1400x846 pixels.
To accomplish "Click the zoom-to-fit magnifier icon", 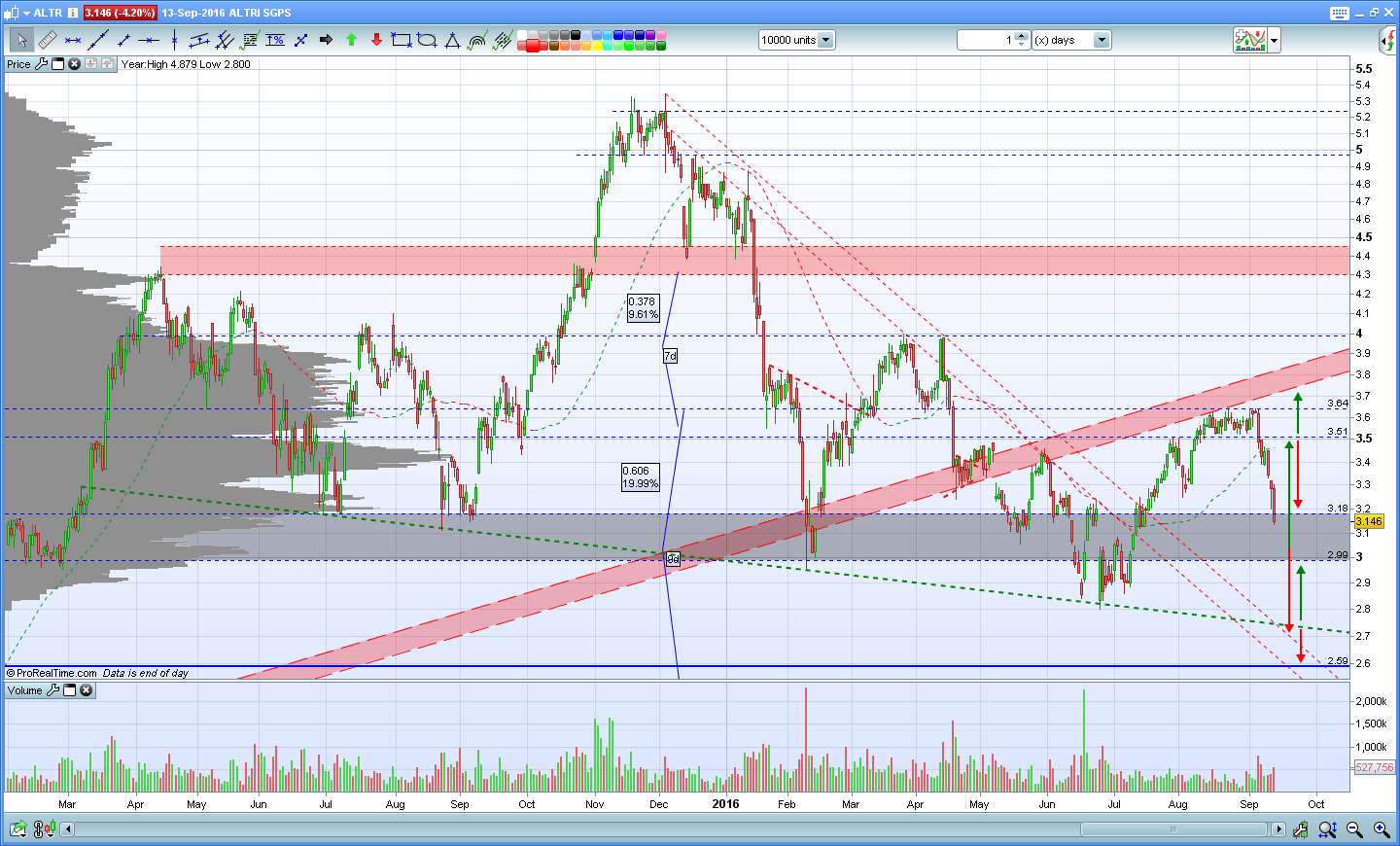I will click(1327, 829).
